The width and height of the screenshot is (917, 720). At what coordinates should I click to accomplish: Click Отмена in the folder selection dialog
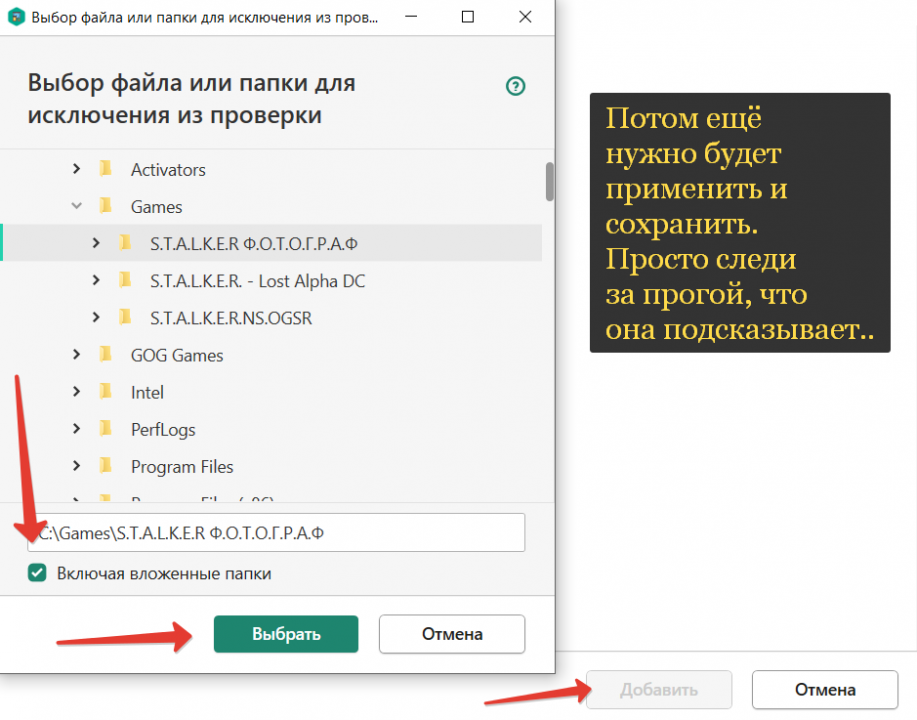(x=452, y=634)
